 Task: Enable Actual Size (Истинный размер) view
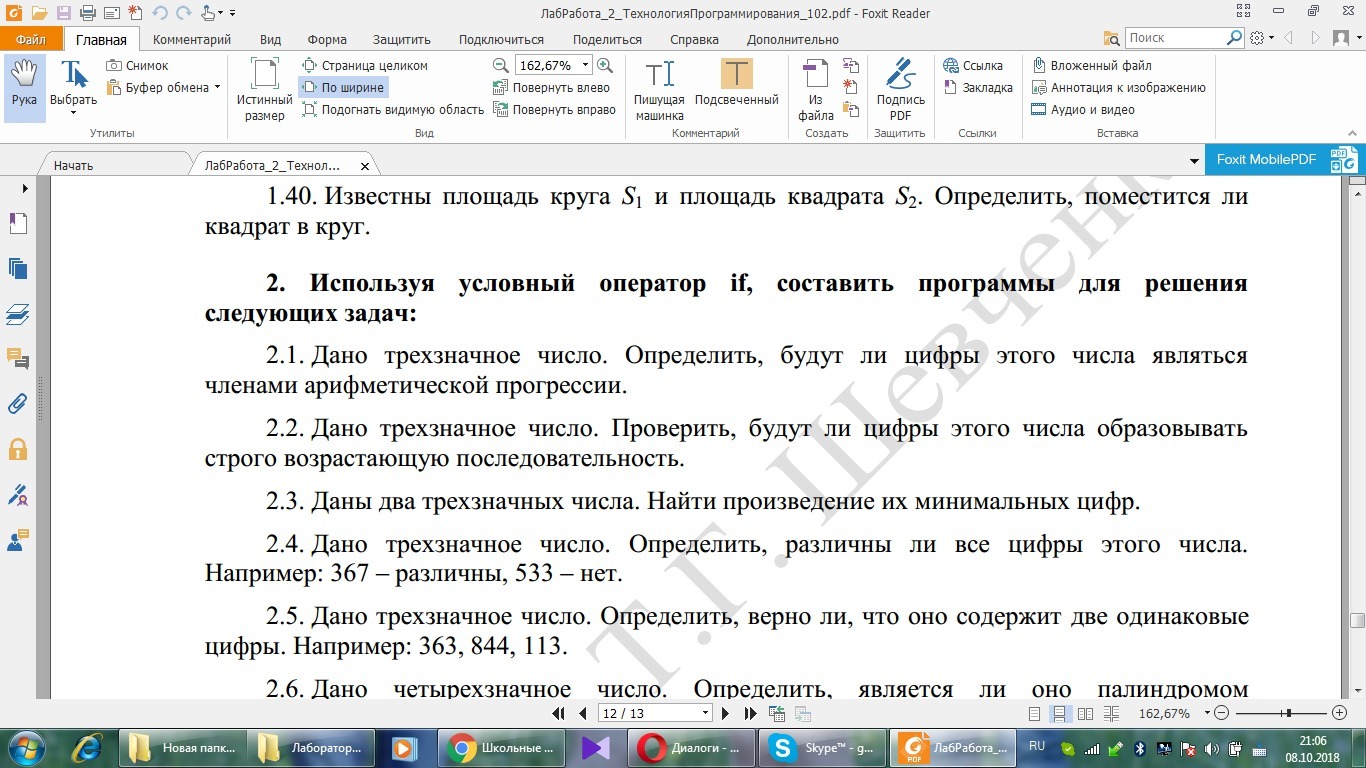click(x=264, y=90)
